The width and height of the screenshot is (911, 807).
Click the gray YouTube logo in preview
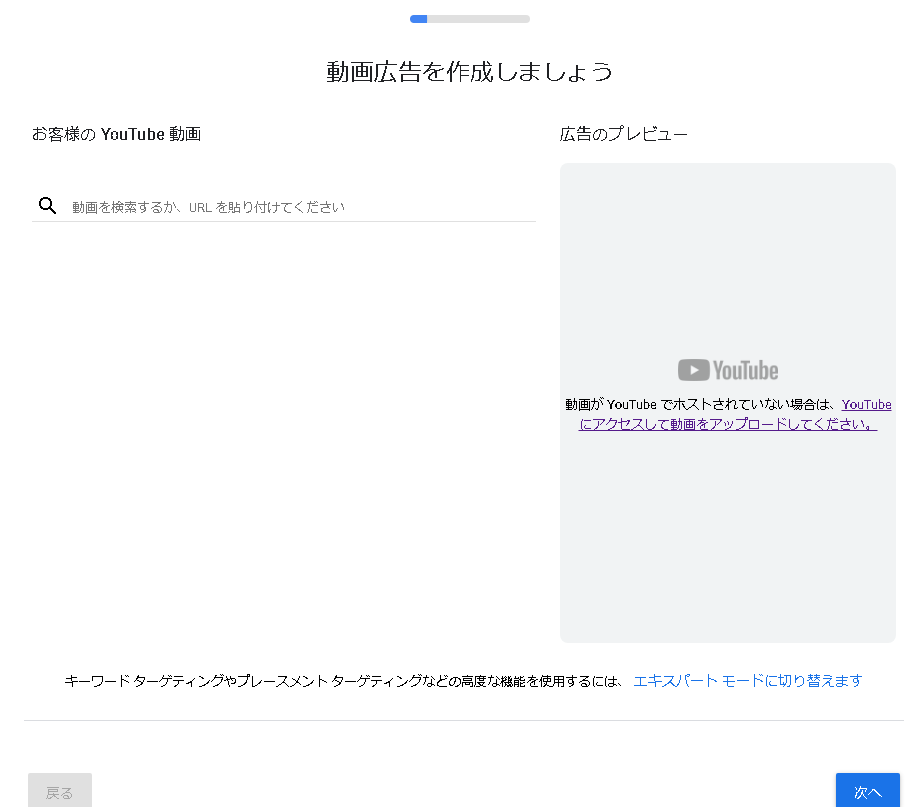click(x=727, y=370)
